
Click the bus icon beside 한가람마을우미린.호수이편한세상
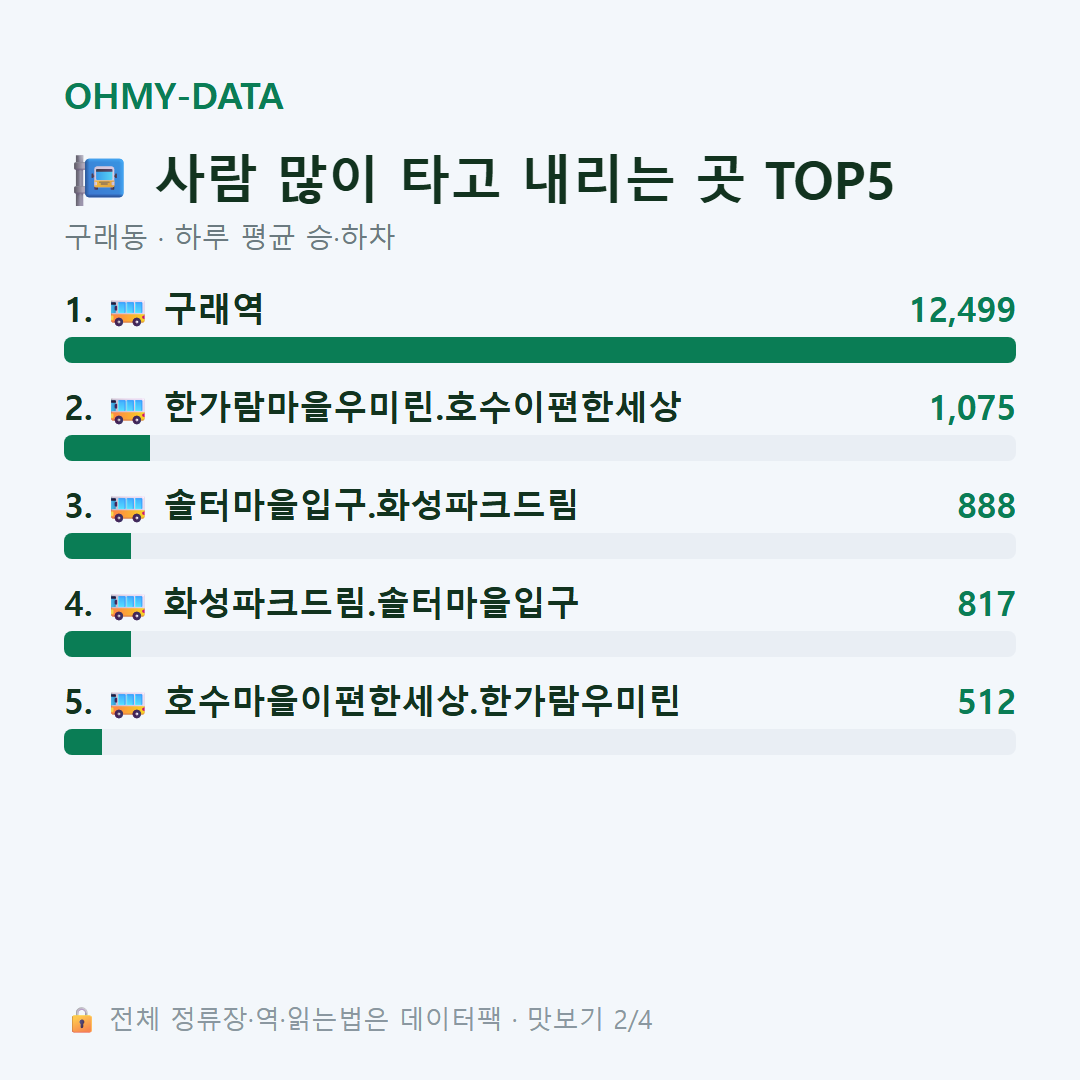[x=127, y=409]
